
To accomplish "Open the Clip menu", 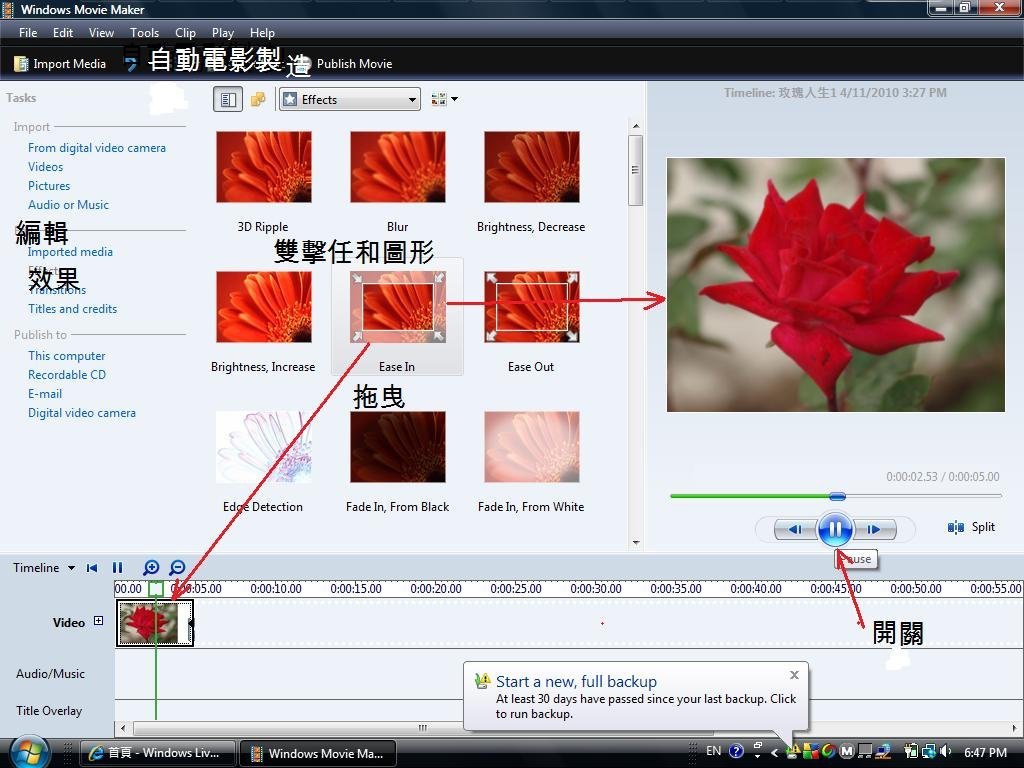I will 185,33.
